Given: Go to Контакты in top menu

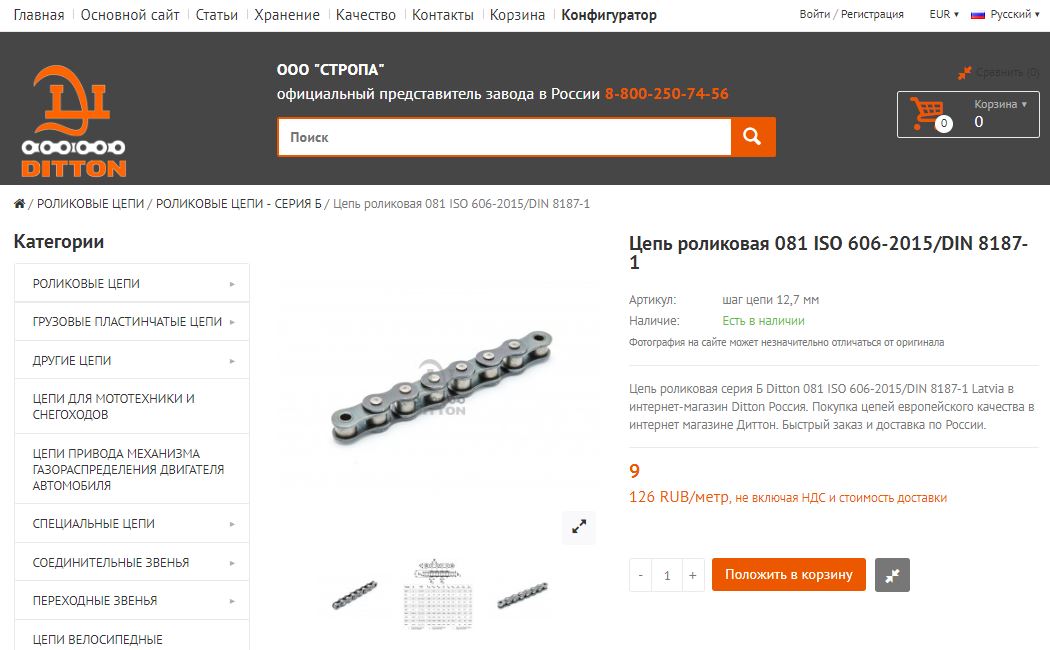Looking at the screenshot, I should coord(443,15).
